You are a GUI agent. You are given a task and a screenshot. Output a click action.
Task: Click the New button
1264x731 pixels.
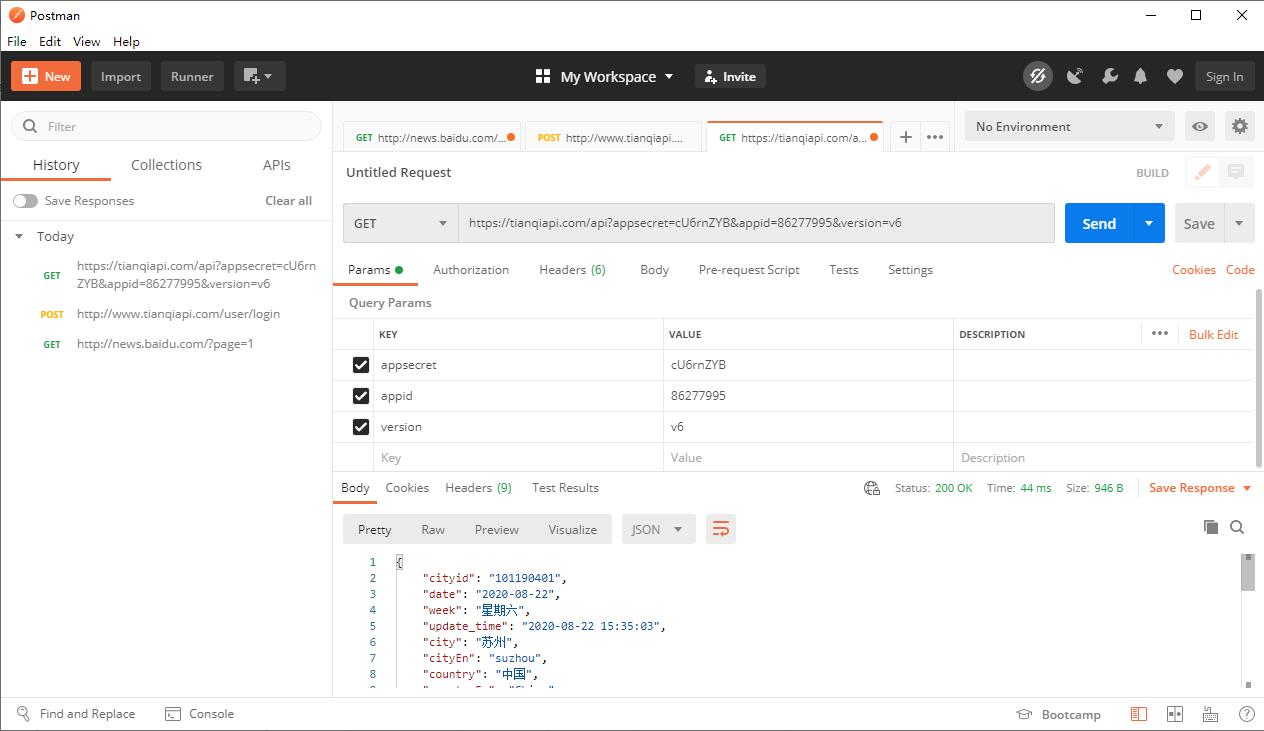pos(46,76)
